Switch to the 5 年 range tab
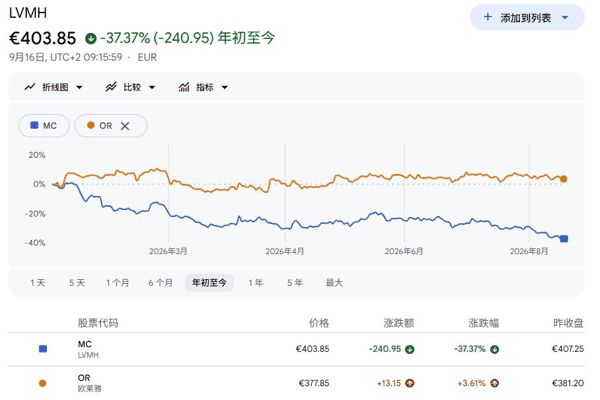Image resolution: width=600 pixels, height=400 pixels. click(x=295, y=283)
